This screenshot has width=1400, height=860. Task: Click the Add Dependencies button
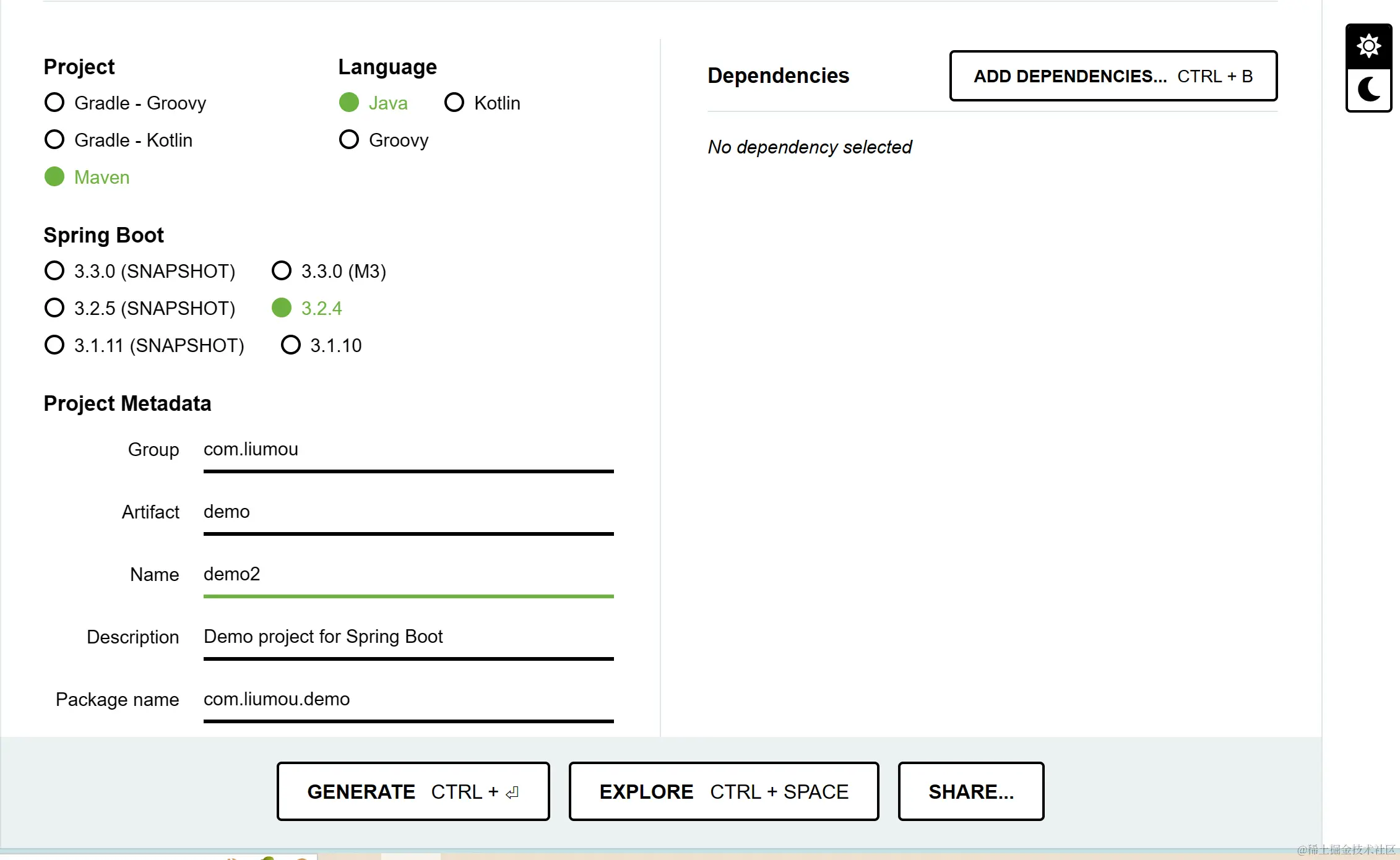point(1113,76)
